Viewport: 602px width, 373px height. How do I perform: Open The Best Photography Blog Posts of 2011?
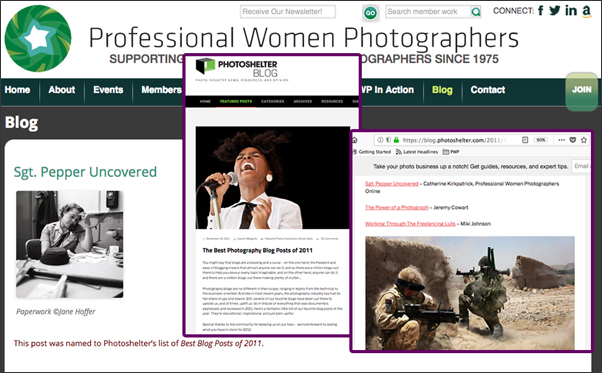click(258, 250)
